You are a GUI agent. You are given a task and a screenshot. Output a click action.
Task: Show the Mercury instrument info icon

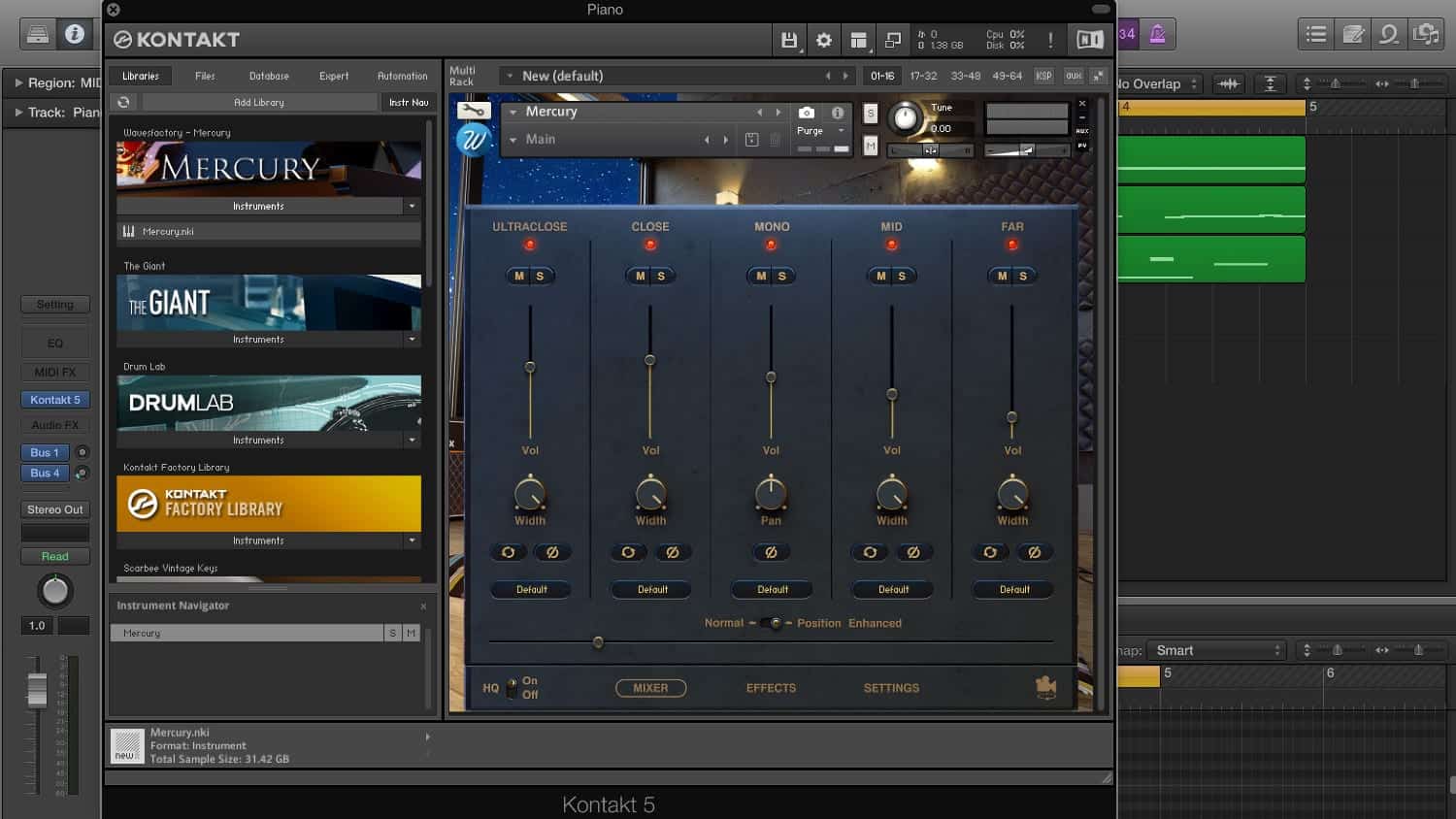coord(838,113)
